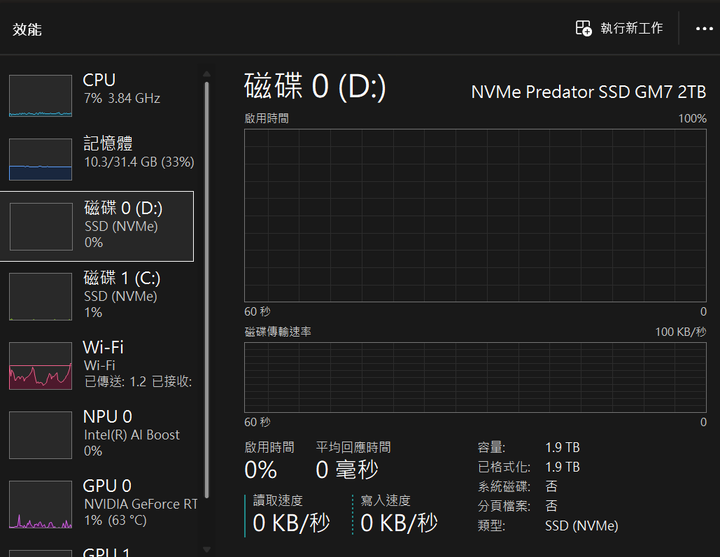Select the 記憶體 memory item
Image resolution: width=720 pixels, height=557 pixels.
click(97, 159)
